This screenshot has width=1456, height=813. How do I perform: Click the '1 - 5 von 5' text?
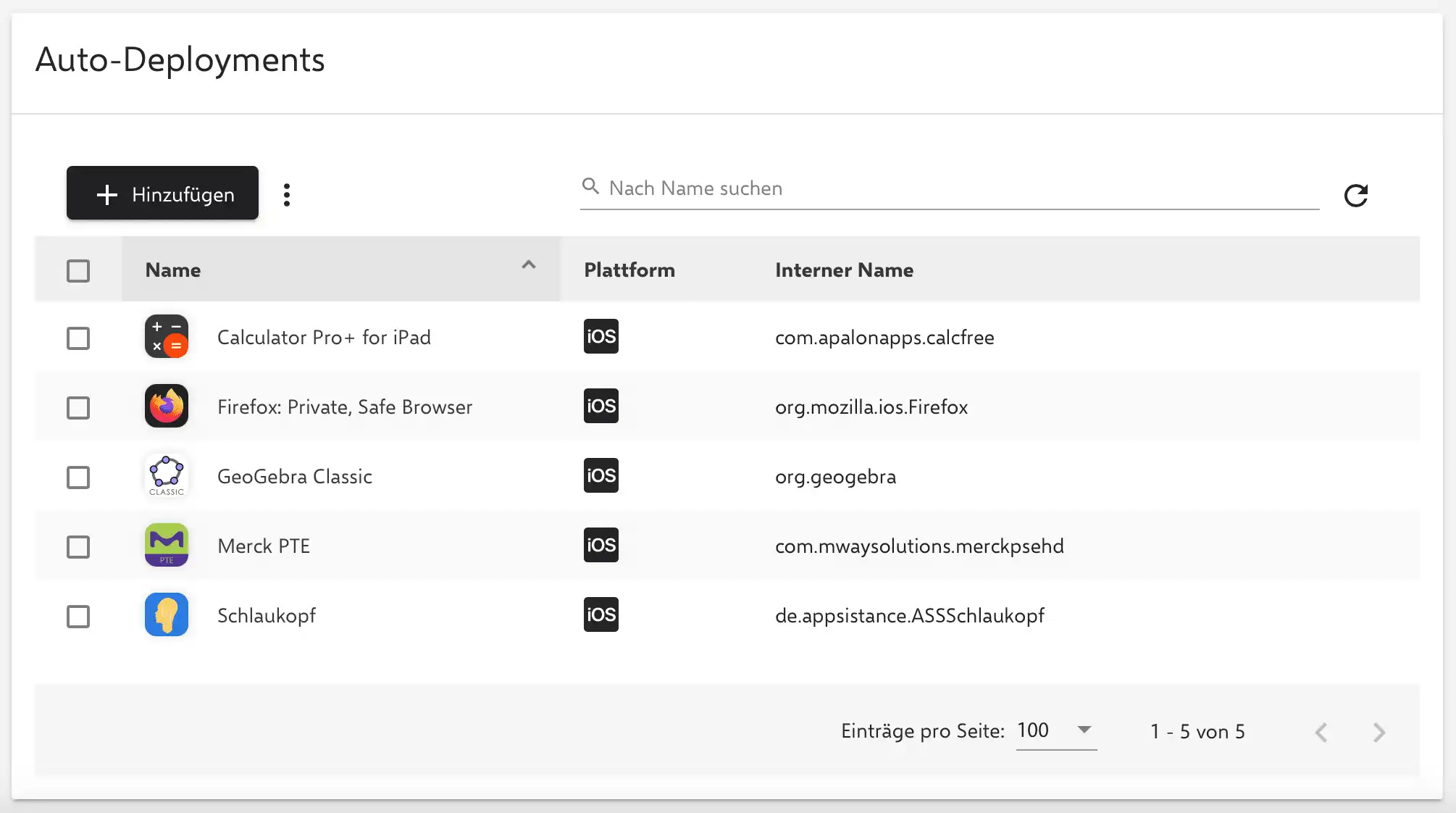click(x=1197, y=732)
